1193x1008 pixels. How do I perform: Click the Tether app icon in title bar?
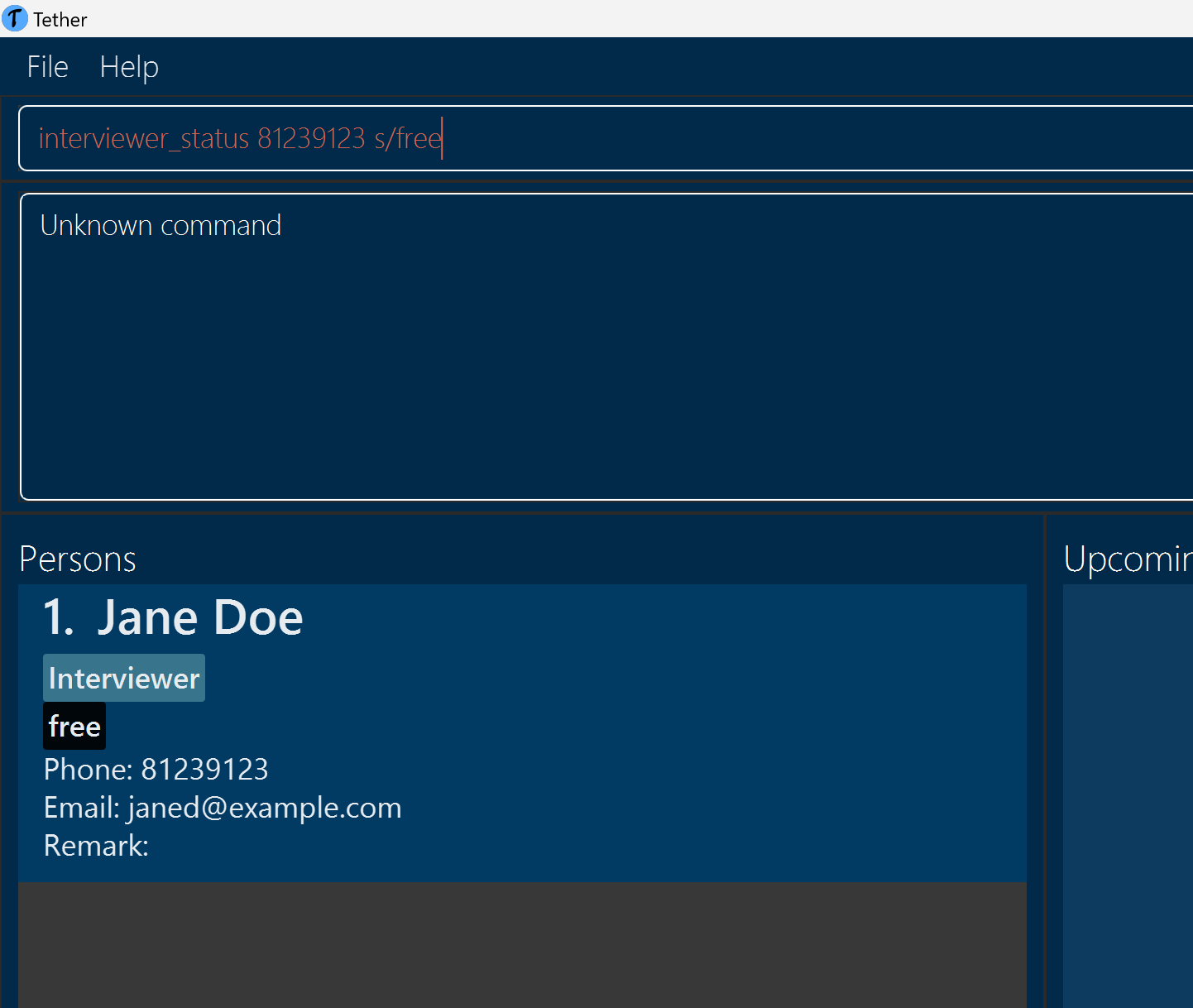pyautogui.click(x=15, y=18)
